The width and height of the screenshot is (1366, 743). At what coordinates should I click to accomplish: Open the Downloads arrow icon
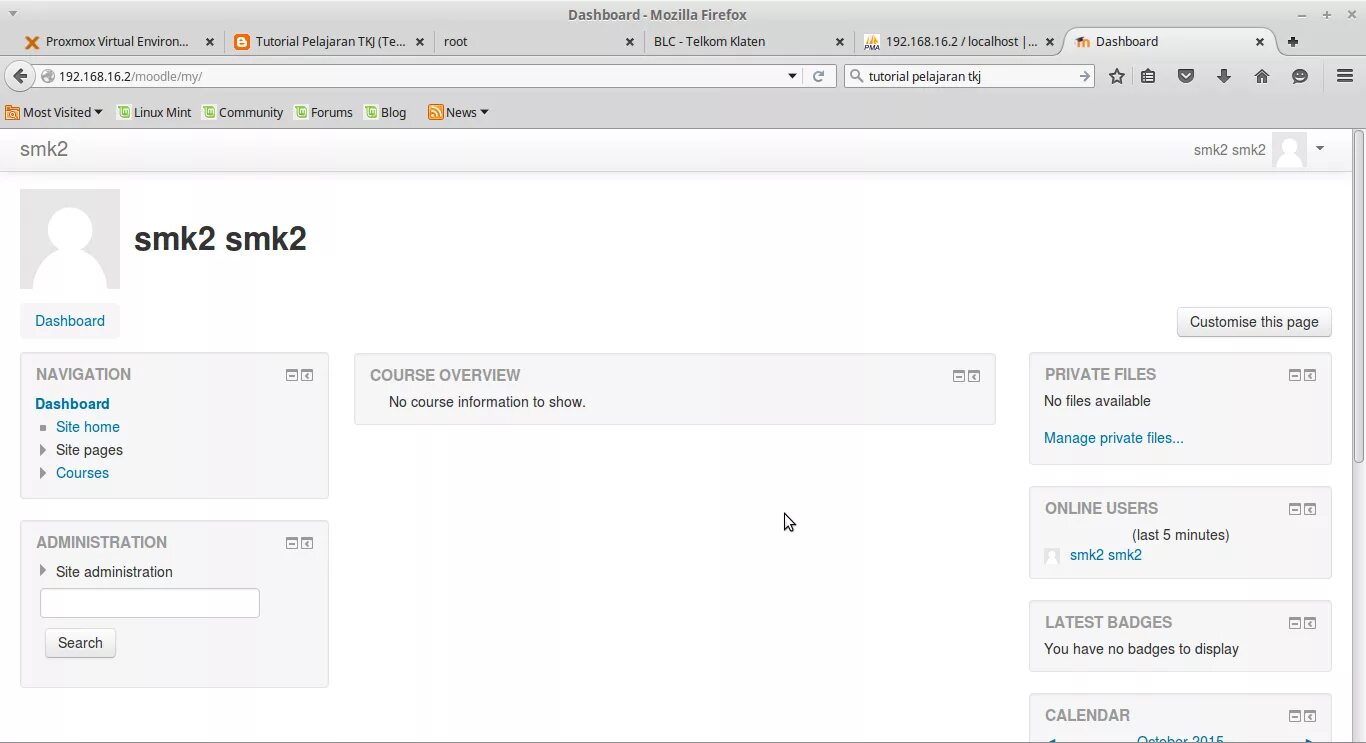(1223, 76)
